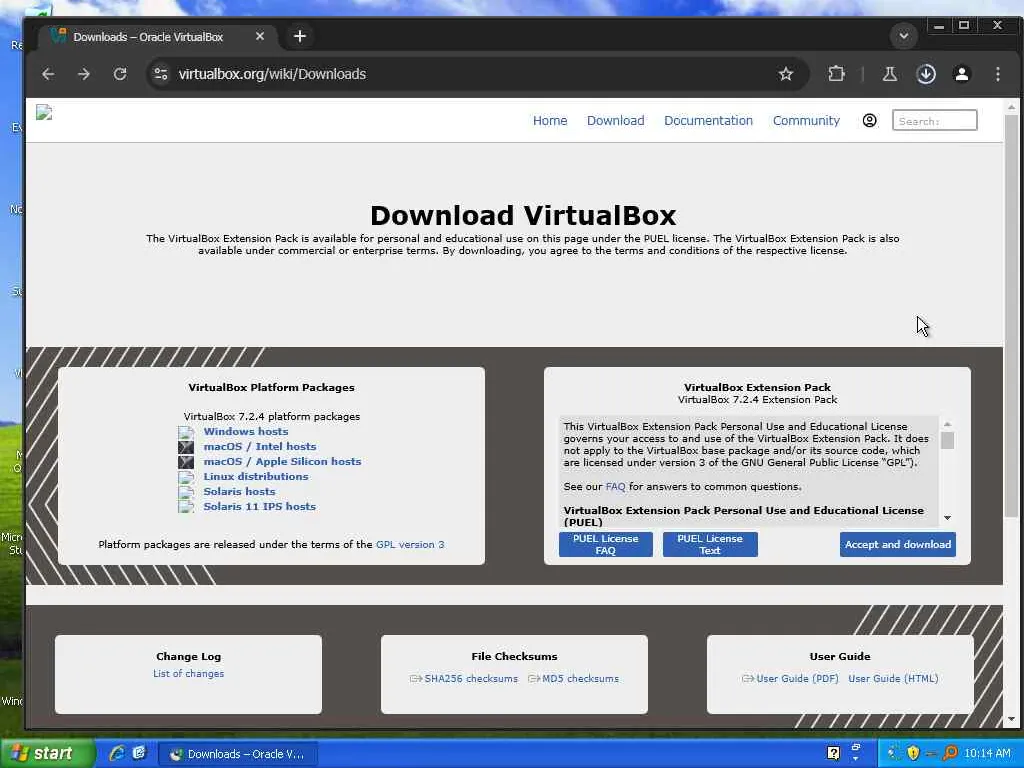Open the Chrome three-dot menu
Screen dimensions: 1024x768
pyautogui.click(x=998, y=74)
